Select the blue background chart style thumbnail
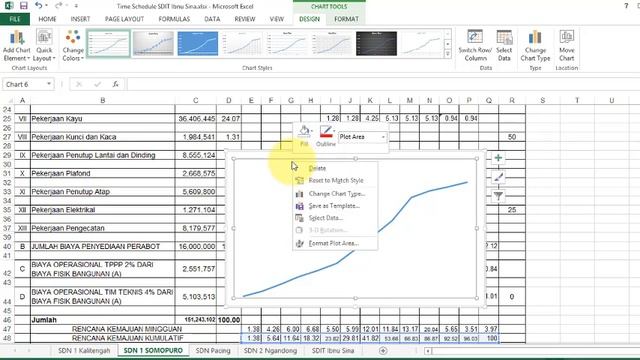The image size is (640, 360). tap(198, 43)
